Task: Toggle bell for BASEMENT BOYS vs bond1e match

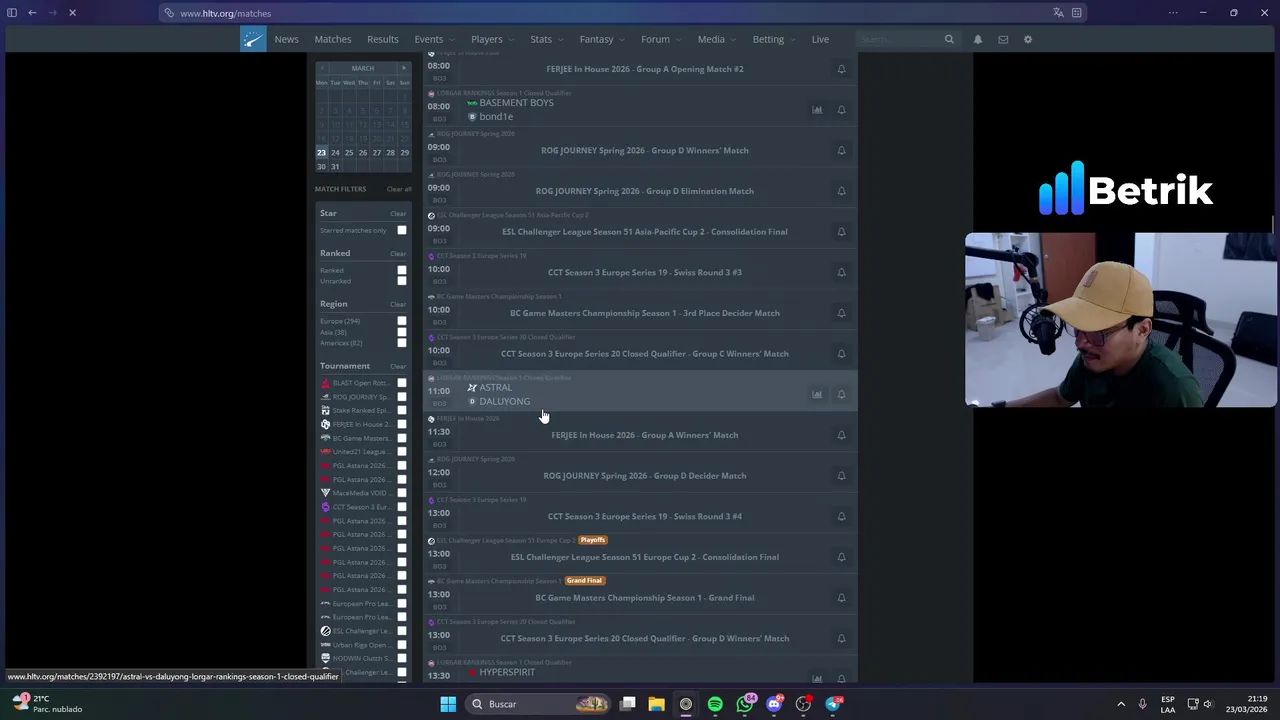Action: pyautogui.click(x=841, y=110)
